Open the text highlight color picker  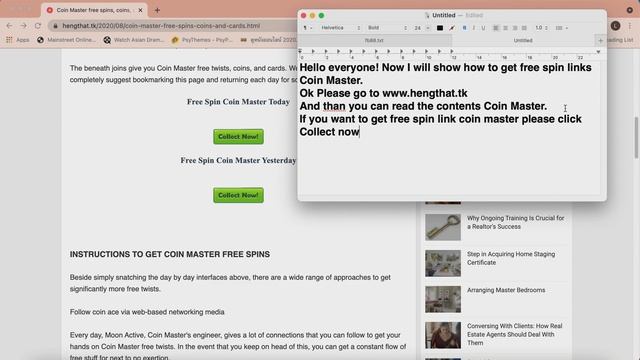451,28
